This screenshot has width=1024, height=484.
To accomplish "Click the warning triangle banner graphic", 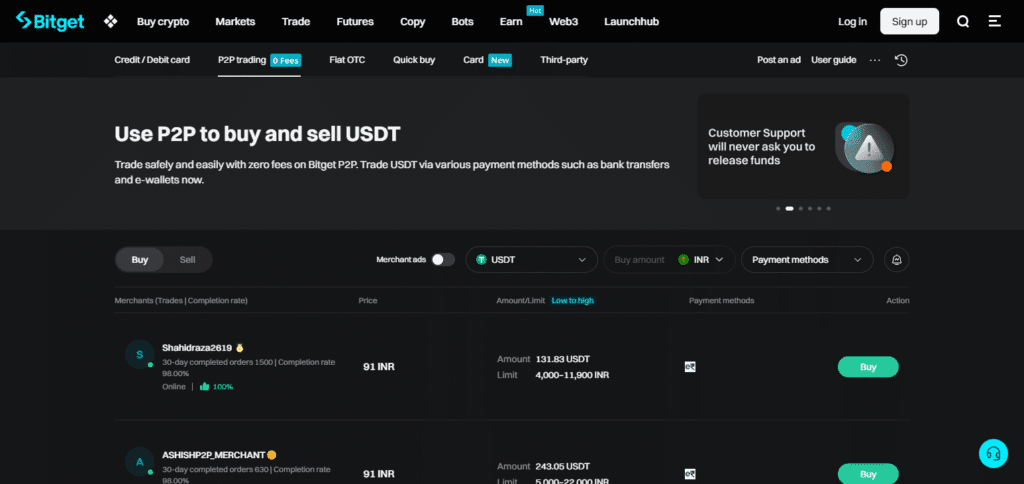I will pyautogui.click(x=867, y=149).
